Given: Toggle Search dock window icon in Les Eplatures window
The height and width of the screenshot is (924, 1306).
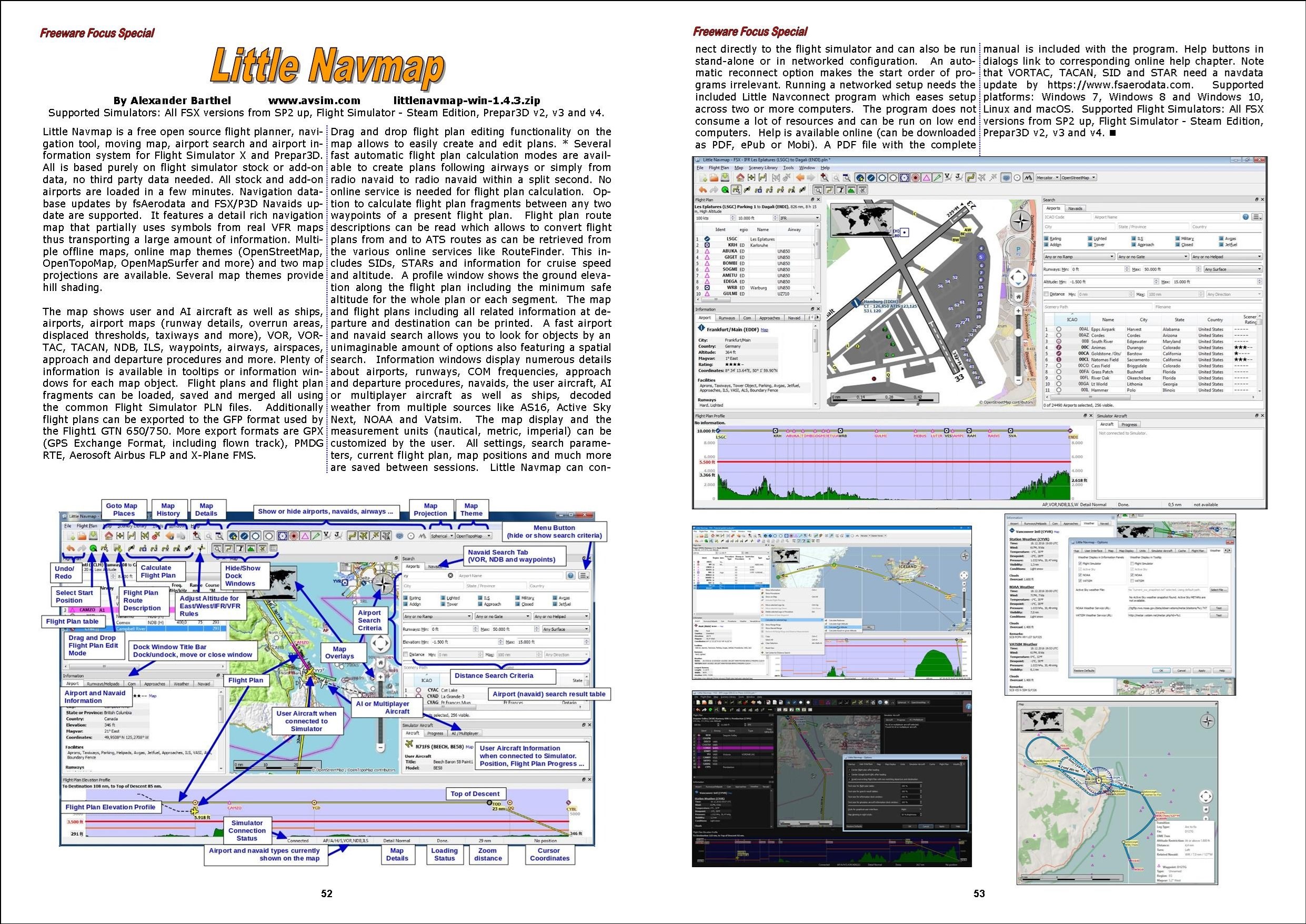Looking at the screenshot, I should (819, 190).
